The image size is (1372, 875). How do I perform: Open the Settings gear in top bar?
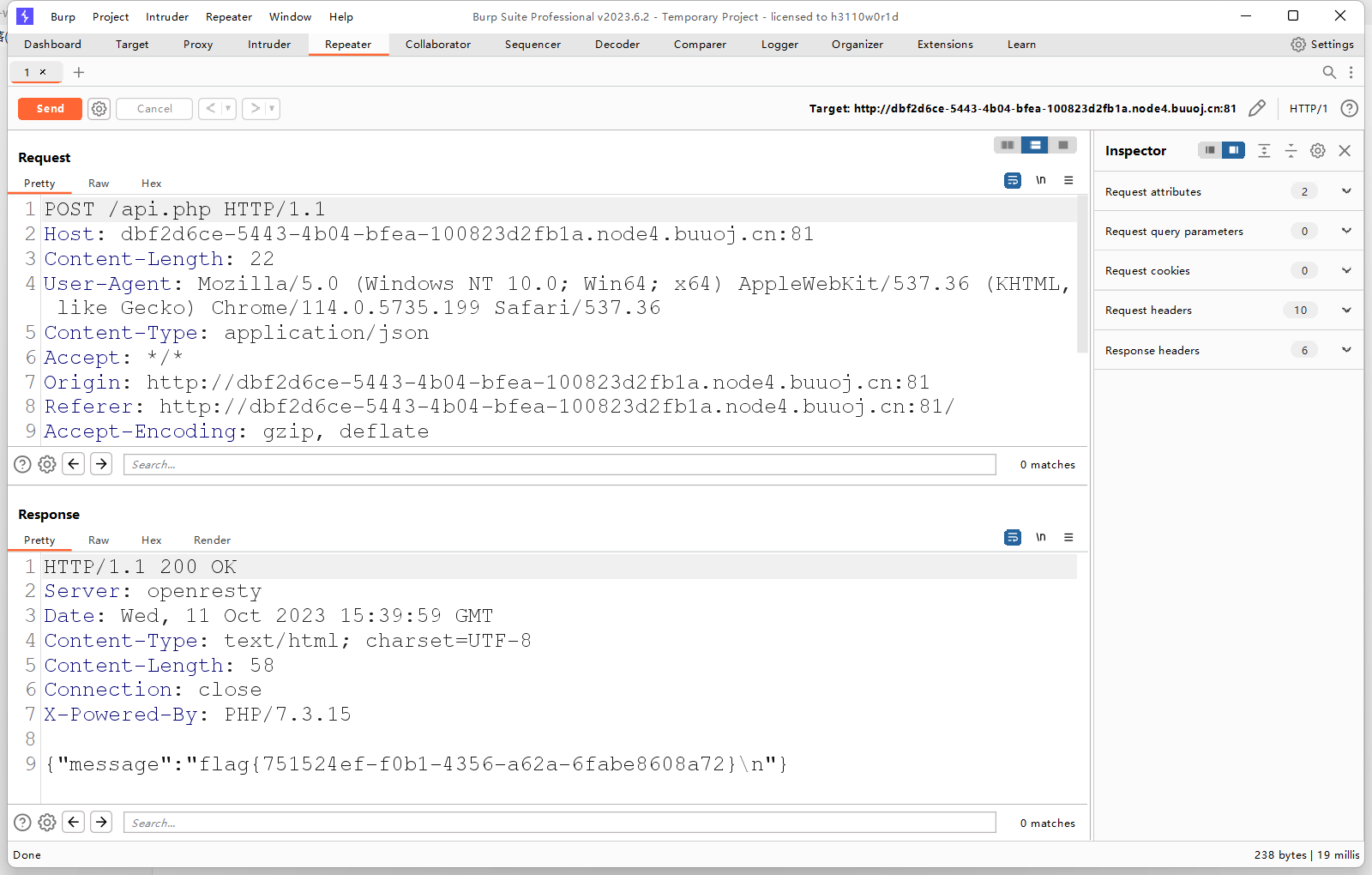click(x=1322, y=45)
